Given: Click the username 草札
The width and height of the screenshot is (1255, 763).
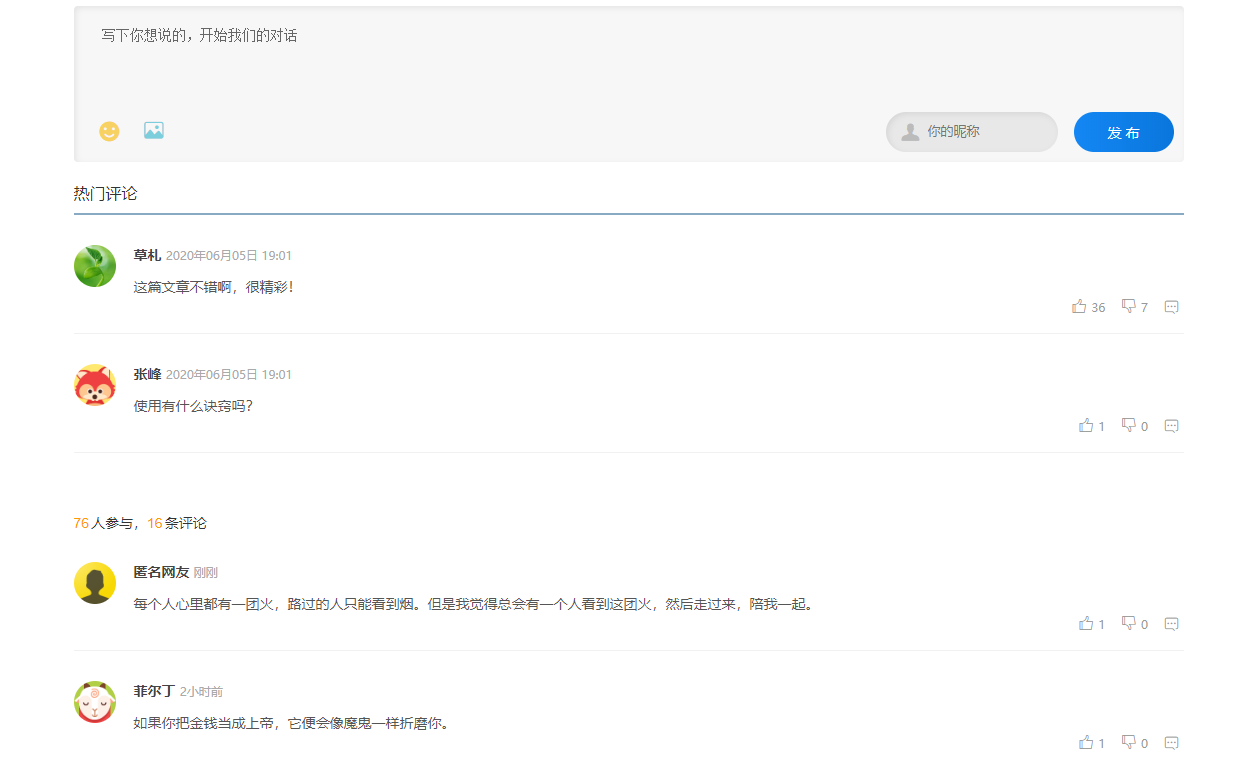Looking at the screenshot, I should [147, 256].
